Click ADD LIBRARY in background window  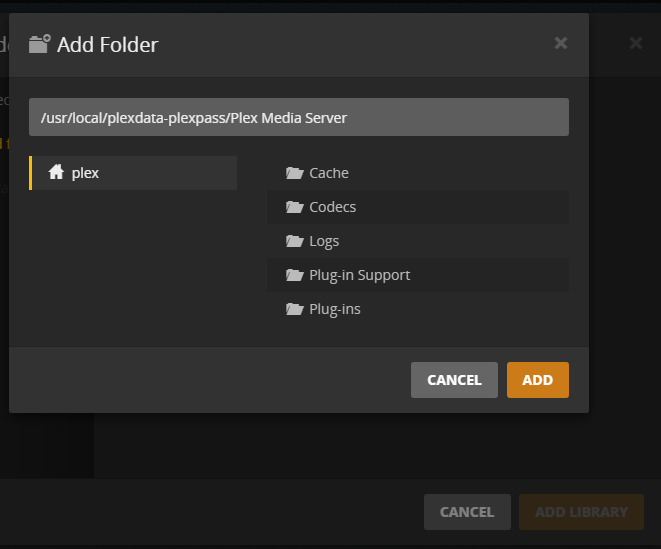581,512
